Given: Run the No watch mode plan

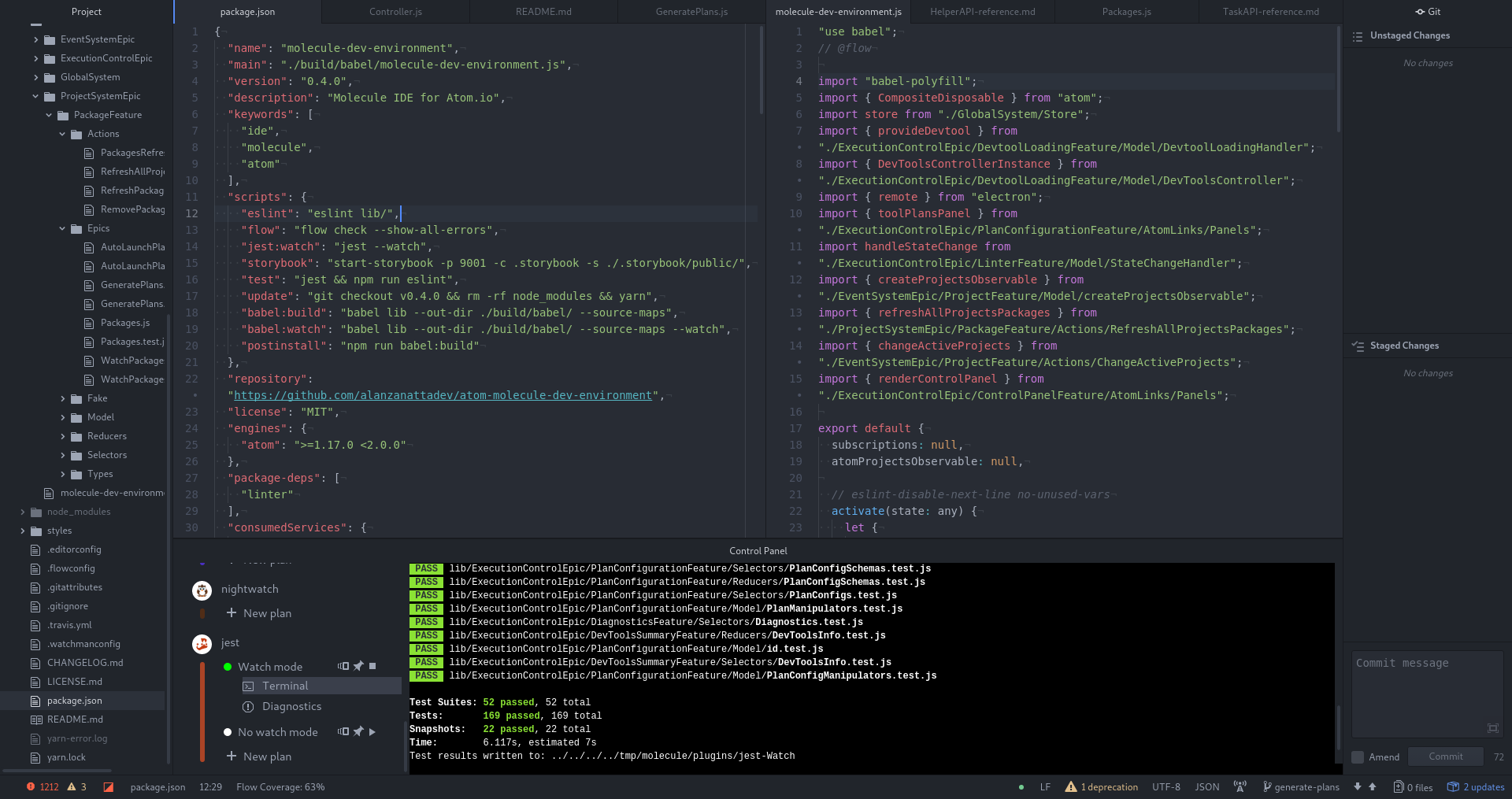Looking at the screenshot, I should point(372,731).
